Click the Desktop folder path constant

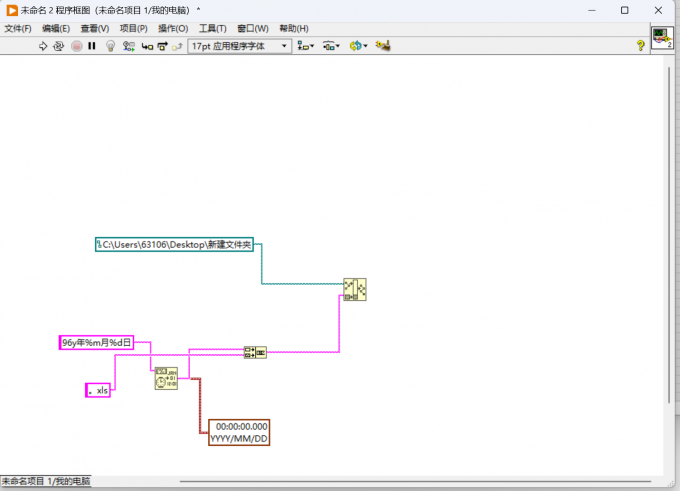pyautogui.click(x=174, y=245)
